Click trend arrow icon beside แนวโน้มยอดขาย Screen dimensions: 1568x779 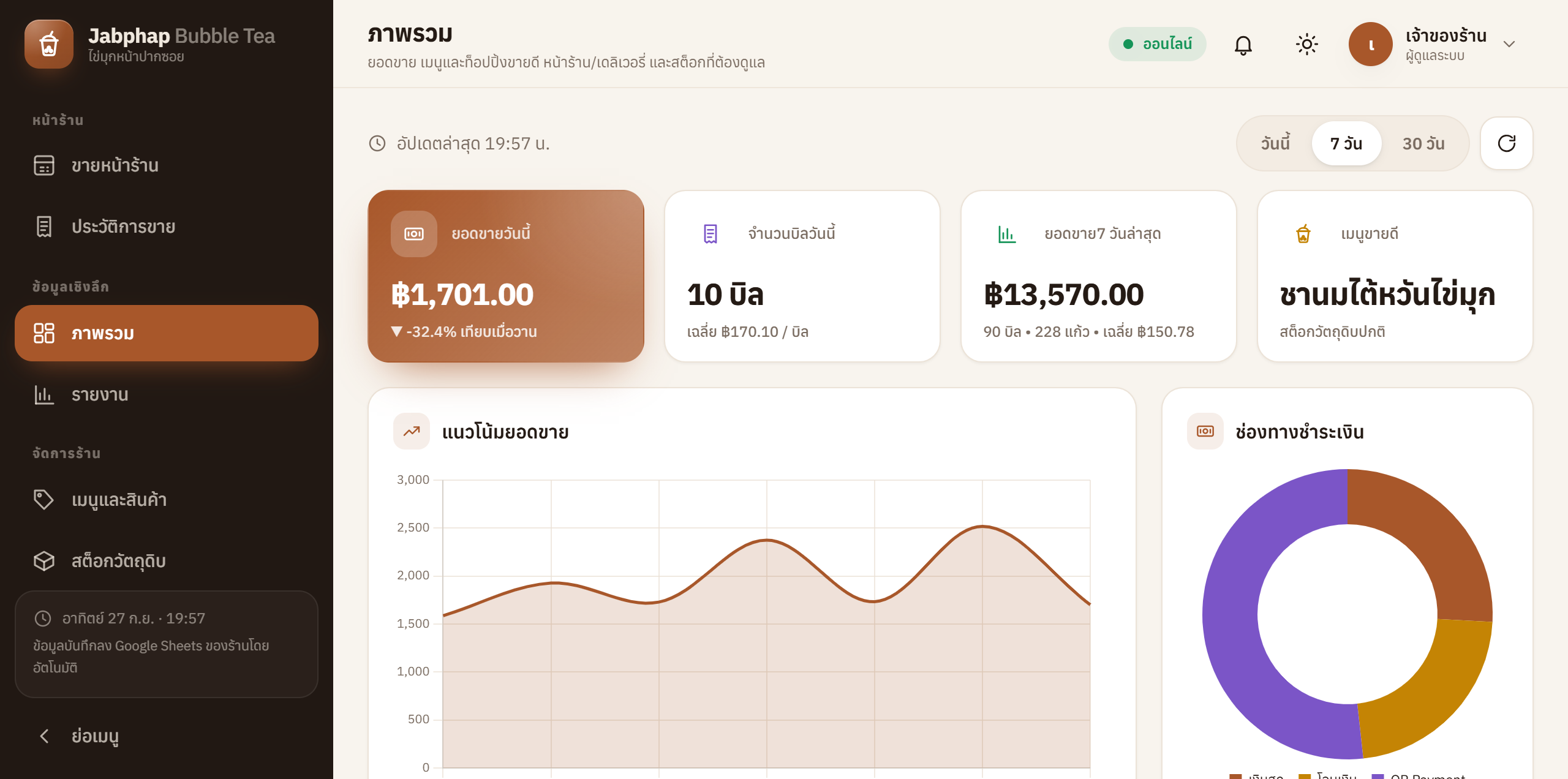(412, 431)
